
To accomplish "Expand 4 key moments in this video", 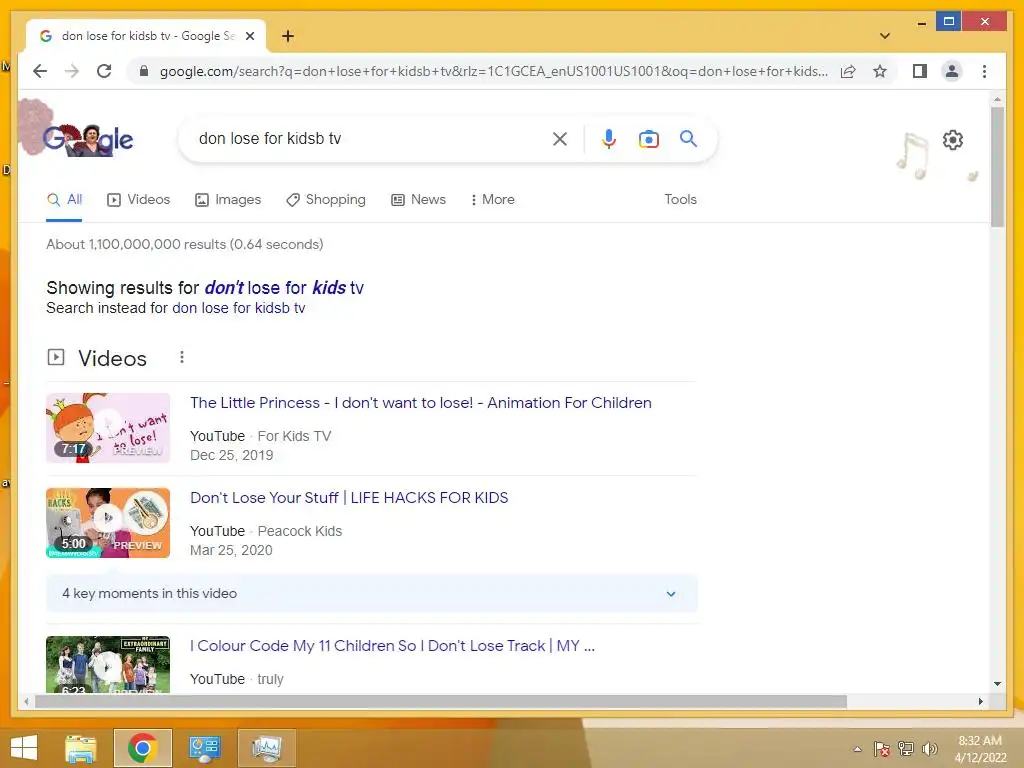I will point(372,594).
